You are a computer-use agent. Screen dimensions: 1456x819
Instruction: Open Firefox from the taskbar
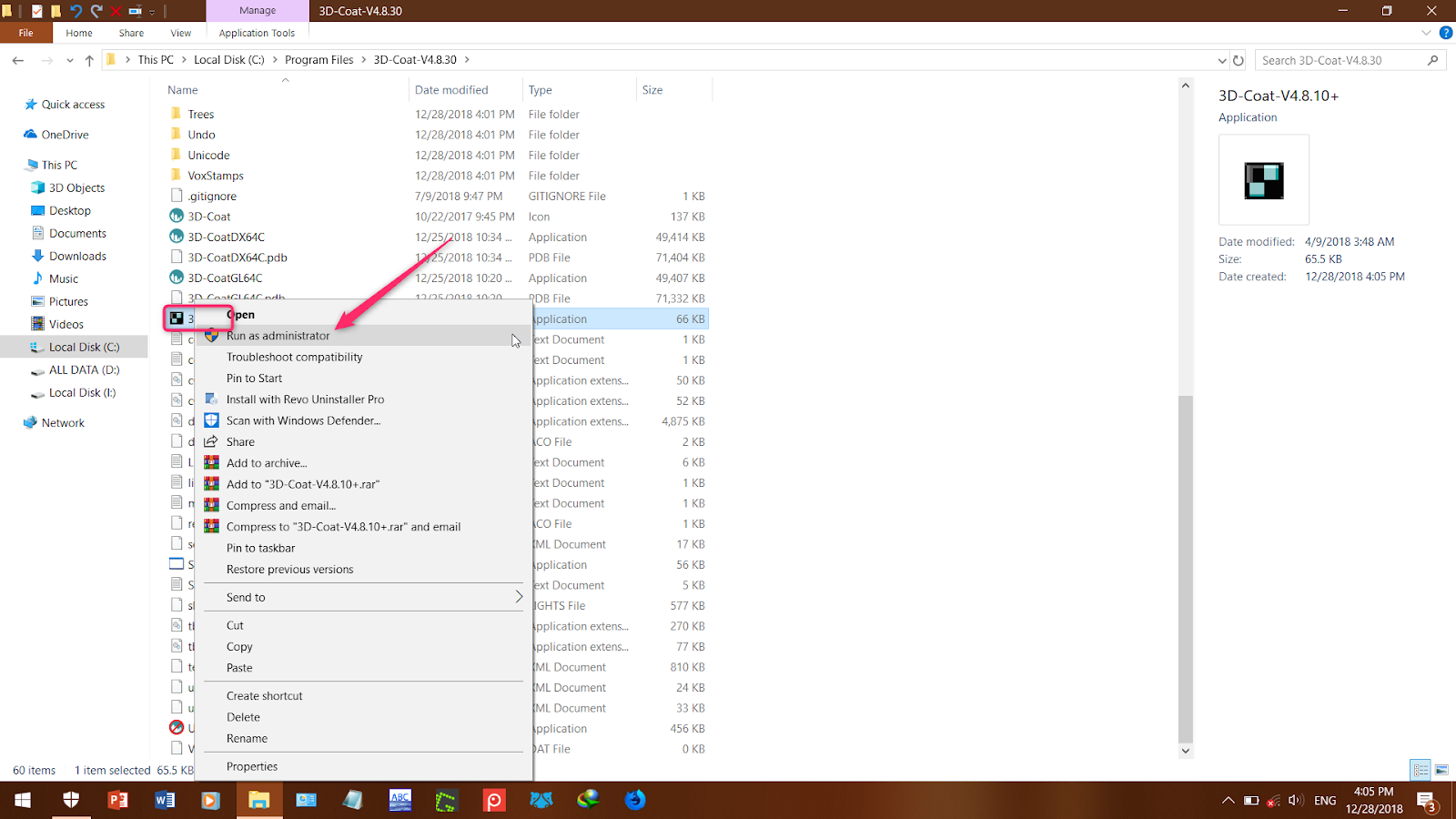pyautogui.click(x=635, y=800)
